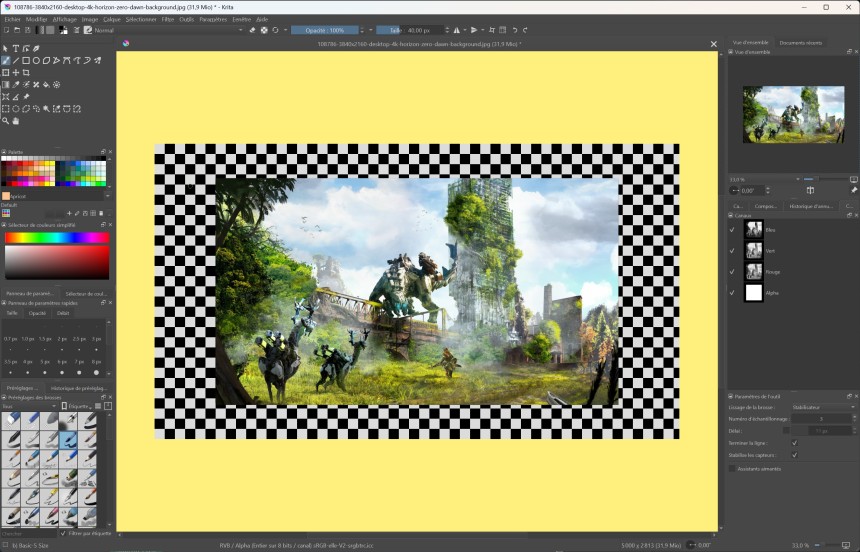The height and width of the screenshot is (552, 860).
Task: Select the Rectangle shape tool
Action: (x=26, y=60)
